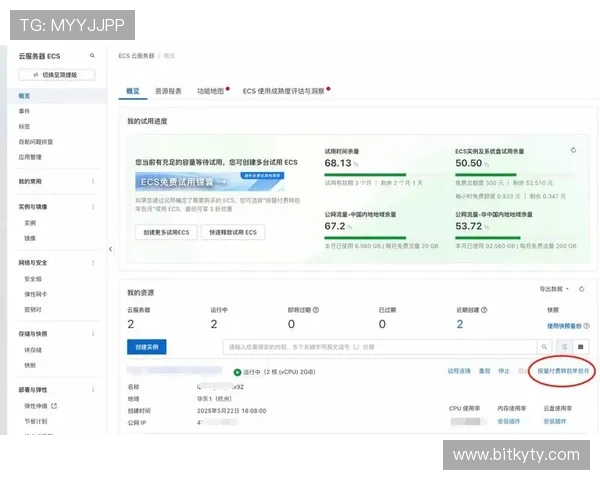Open 密钥对 in the sidebar
Viewport: 600px width, 480px height.
(33, 310)
